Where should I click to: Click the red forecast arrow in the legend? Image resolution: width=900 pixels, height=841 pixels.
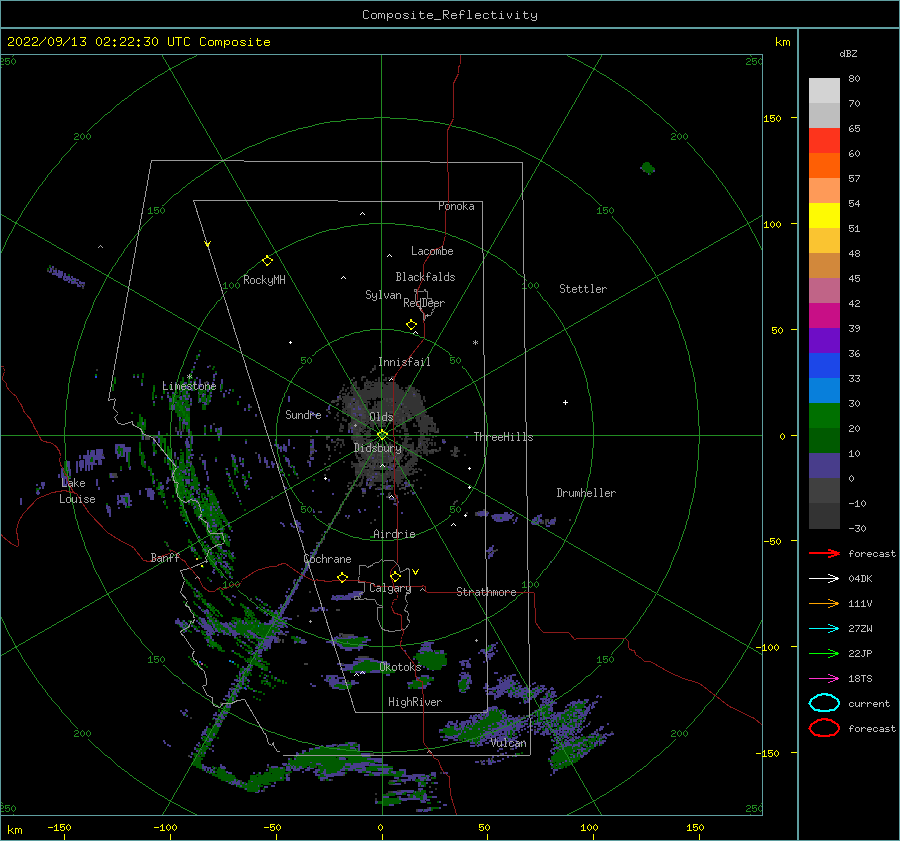click(x=824, y=553)
